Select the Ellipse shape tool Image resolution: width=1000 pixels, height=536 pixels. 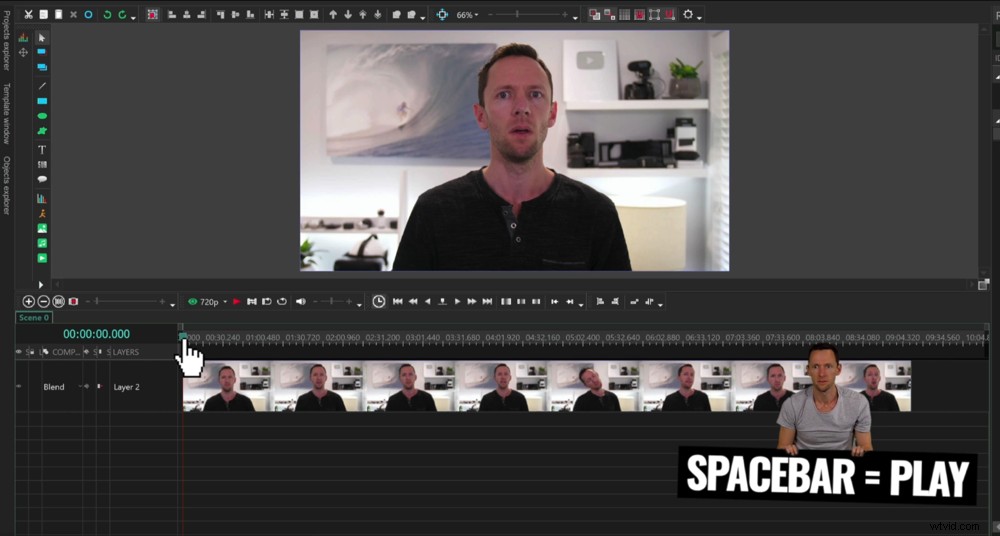pyautogui.click(x=42, y=116)
